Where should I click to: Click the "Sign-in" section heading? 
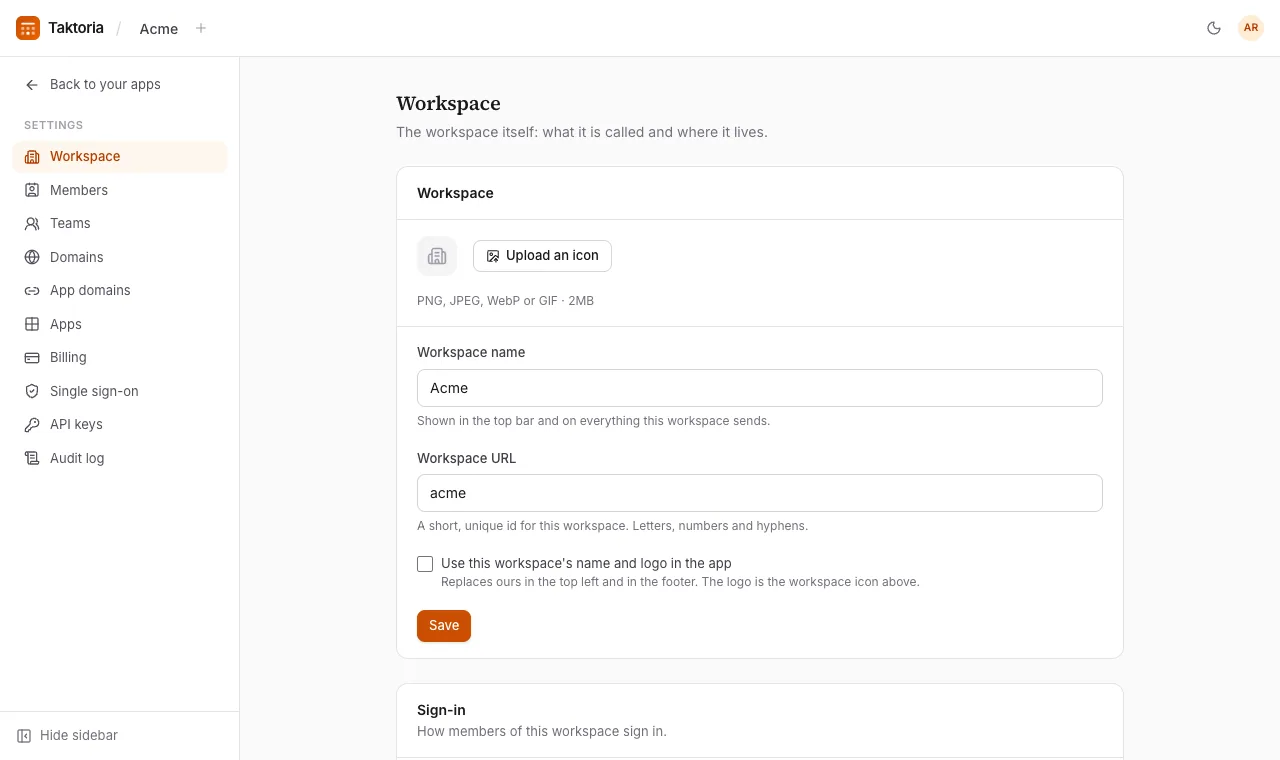click(x=441, y=710)
